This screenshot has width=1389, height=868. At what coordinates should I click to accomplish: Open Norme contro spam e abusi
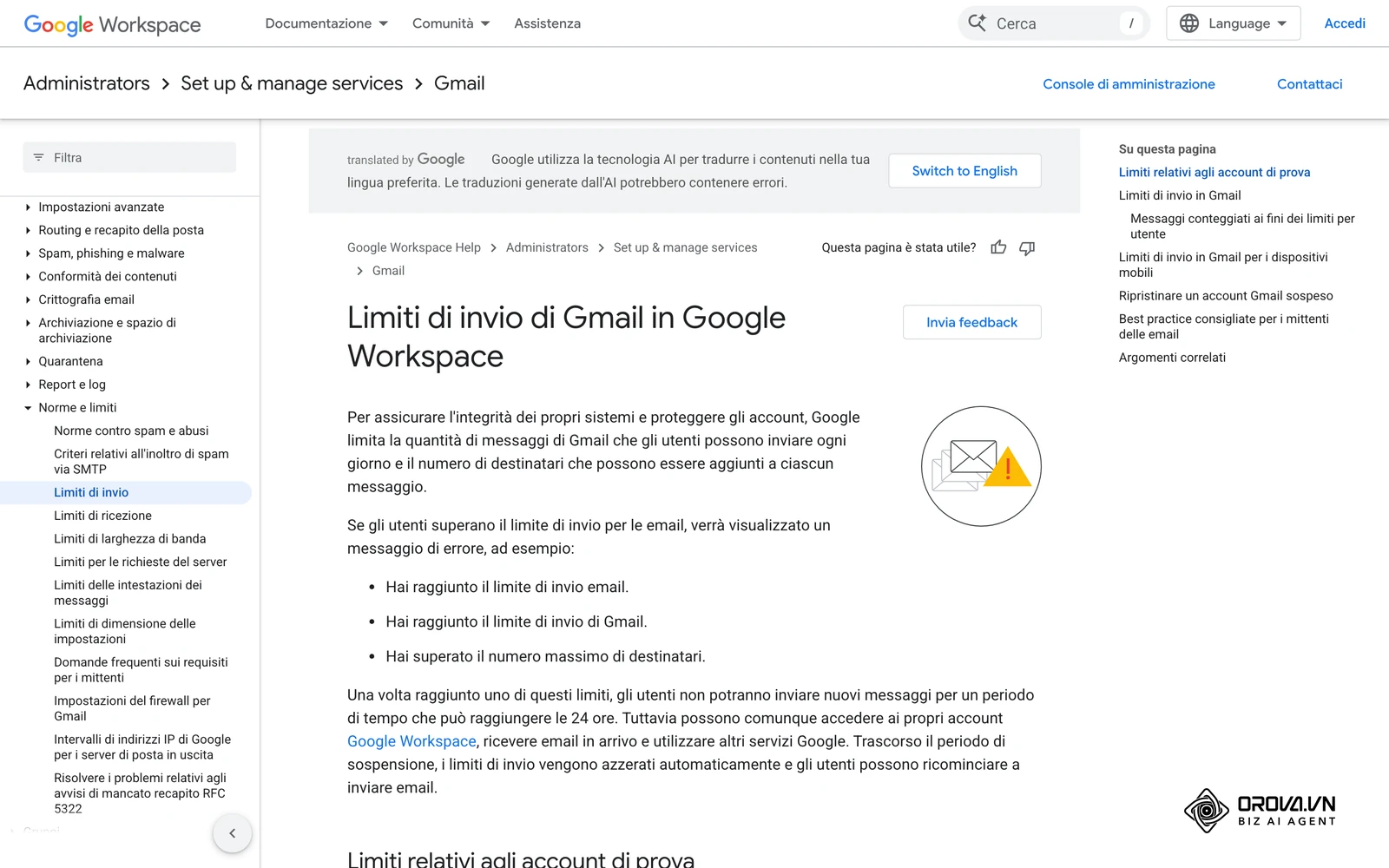[x=131, y=431]
